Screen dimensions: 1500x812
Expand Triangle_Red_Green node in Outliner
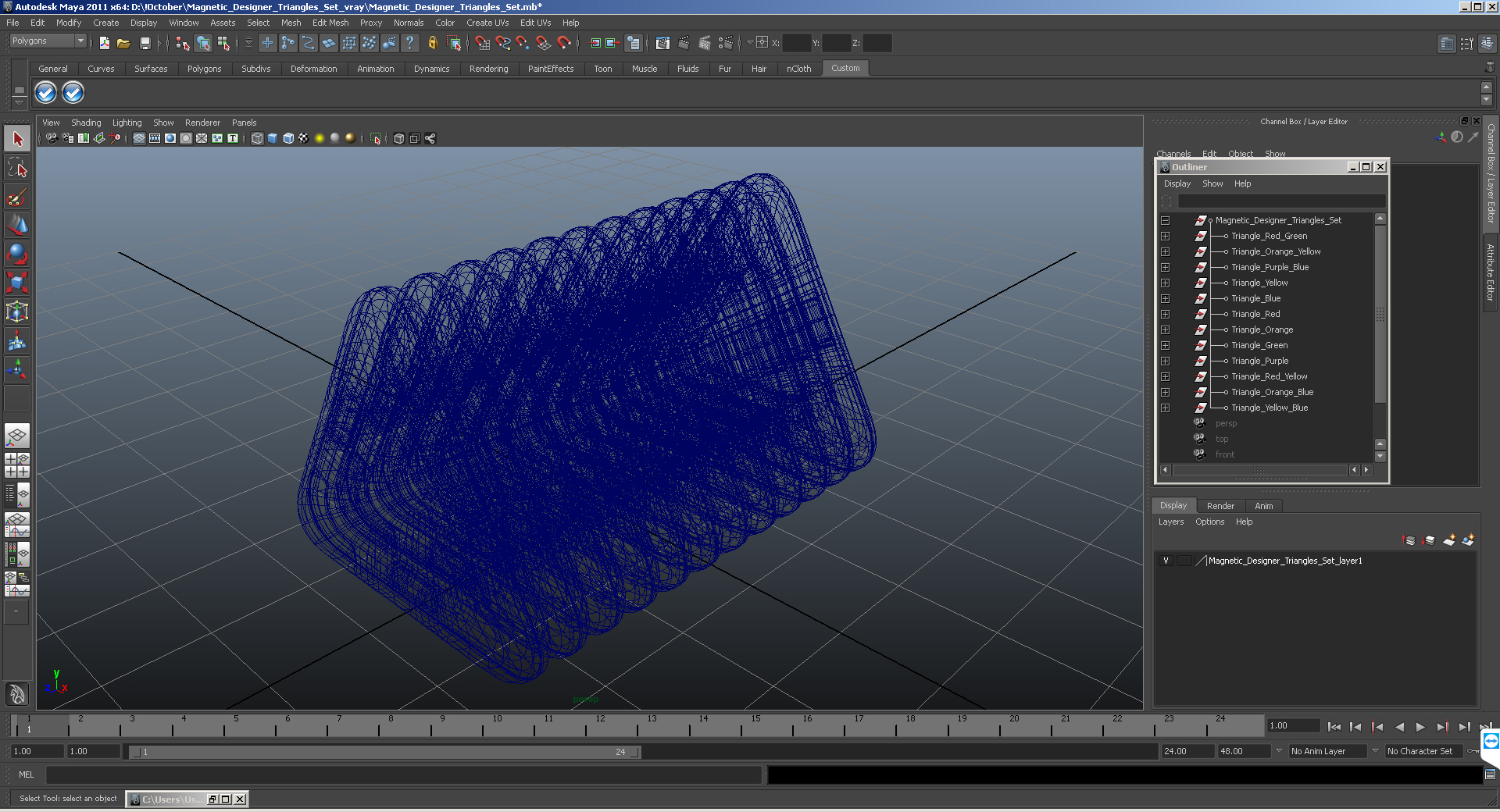click(x=1165, y=236)
